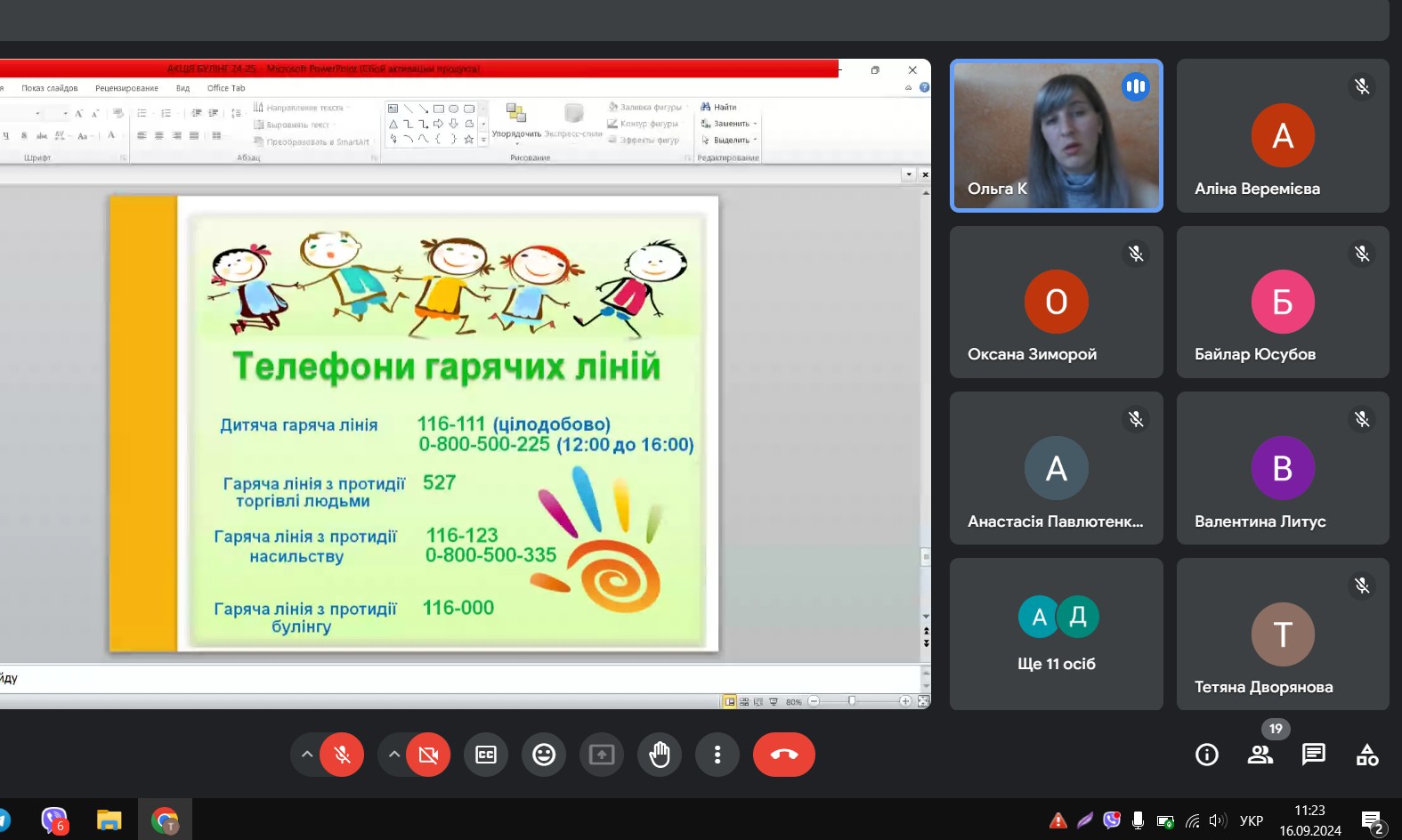Image resolution: width=1402 pixels, height=840 pixels.
Task: Open the Office Tab ribbon tab
Action: tap(226, 88)
